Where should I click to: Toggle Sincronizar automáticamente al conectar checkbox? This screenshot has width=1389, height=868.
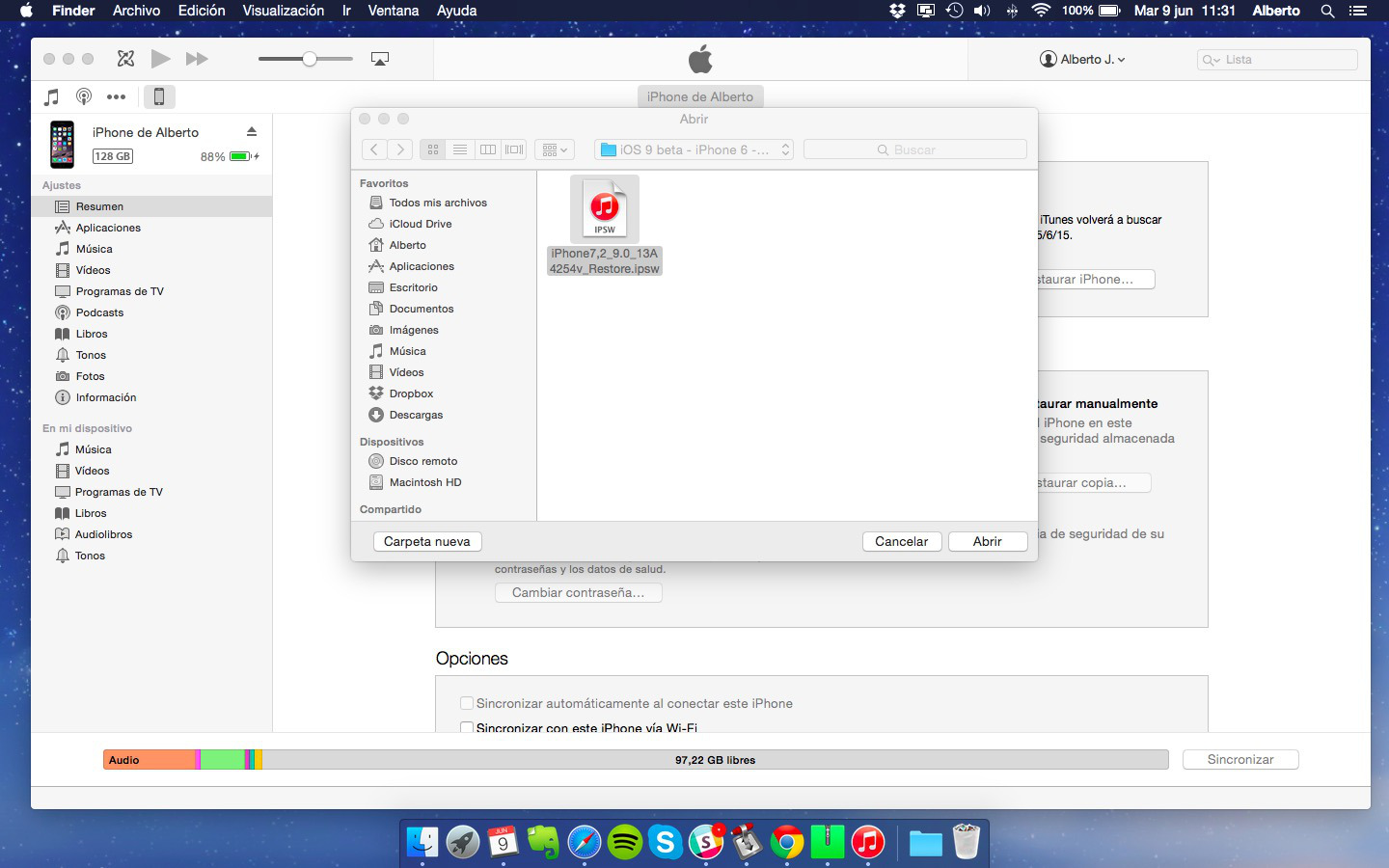(467, 703)
